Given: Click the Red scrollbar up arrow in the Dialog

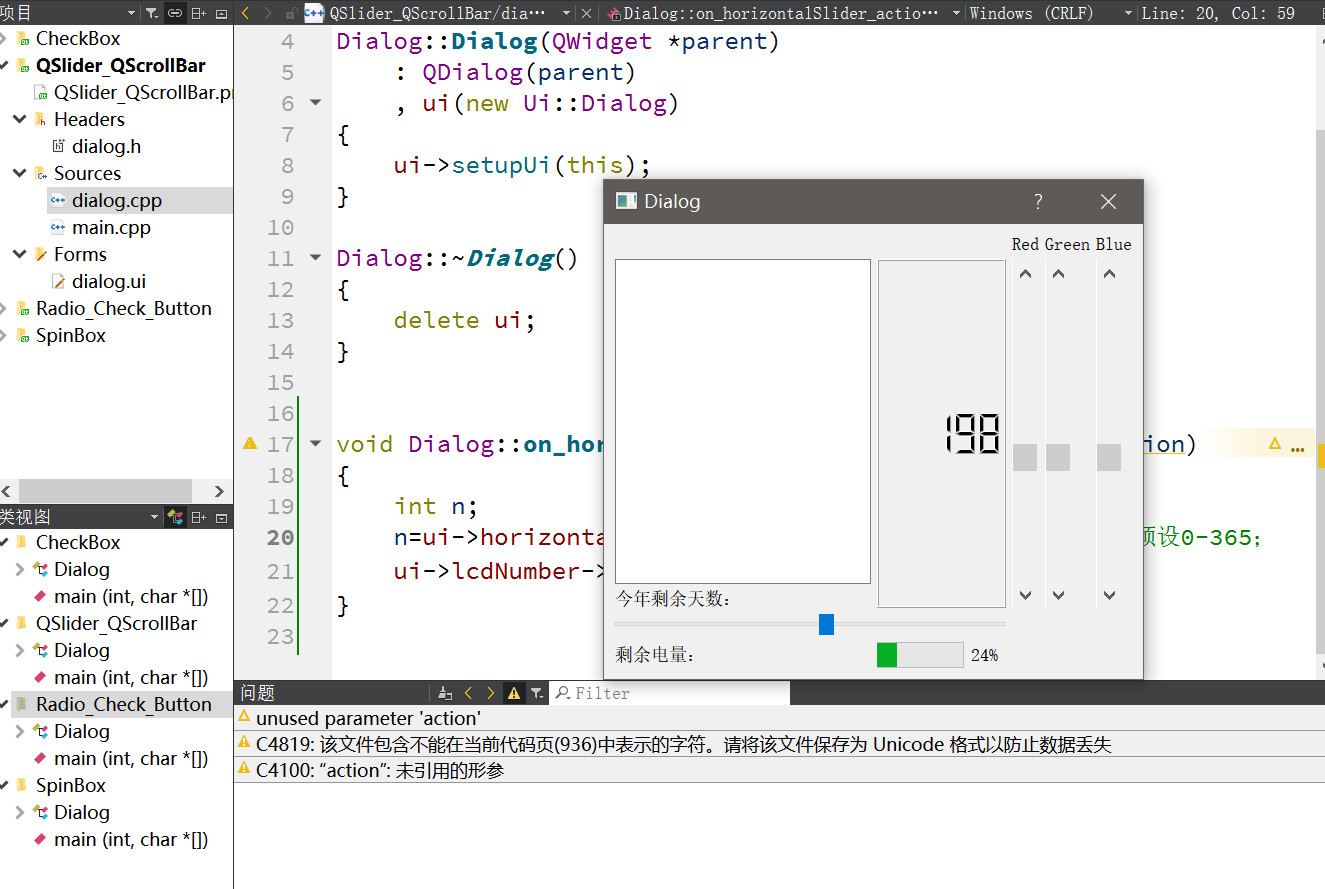Looking at the screenshot, I should click(1023, 272).
